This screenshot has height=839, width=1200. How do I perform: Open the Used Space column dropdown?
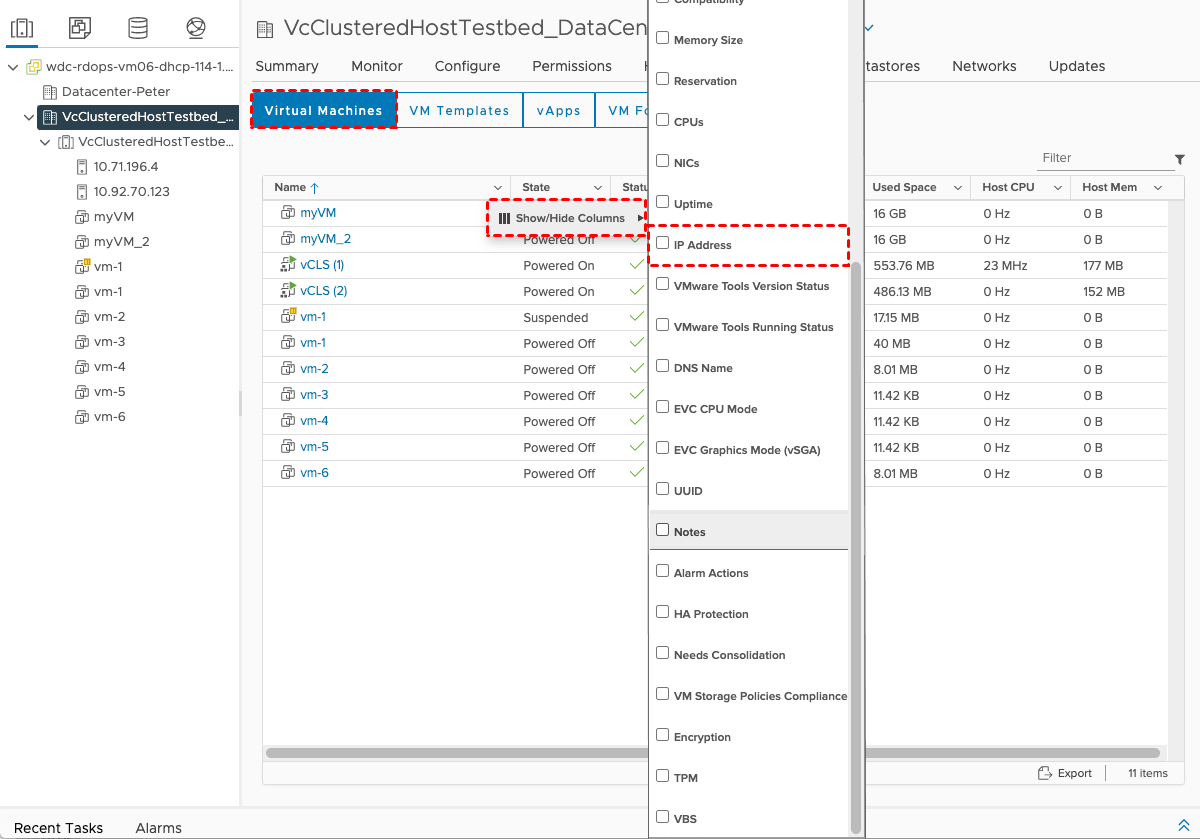tap(957, 188)
